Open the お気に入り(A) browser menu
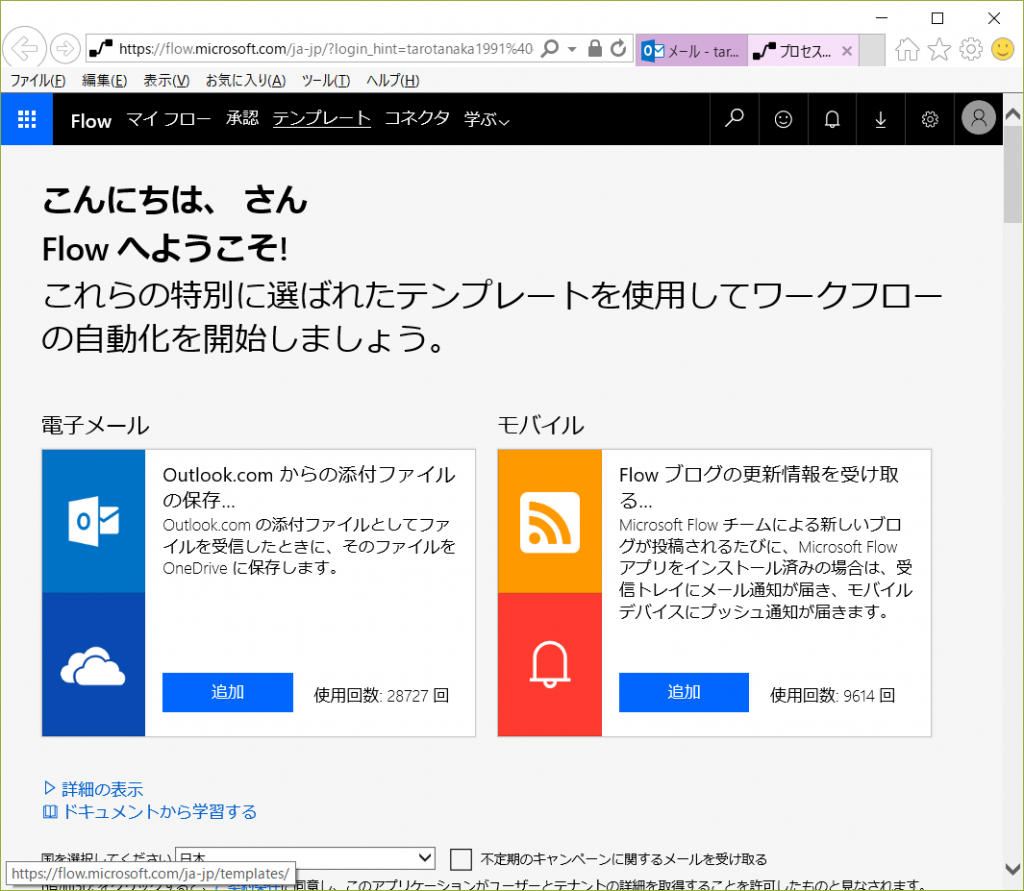 click(x=245, y=81)
